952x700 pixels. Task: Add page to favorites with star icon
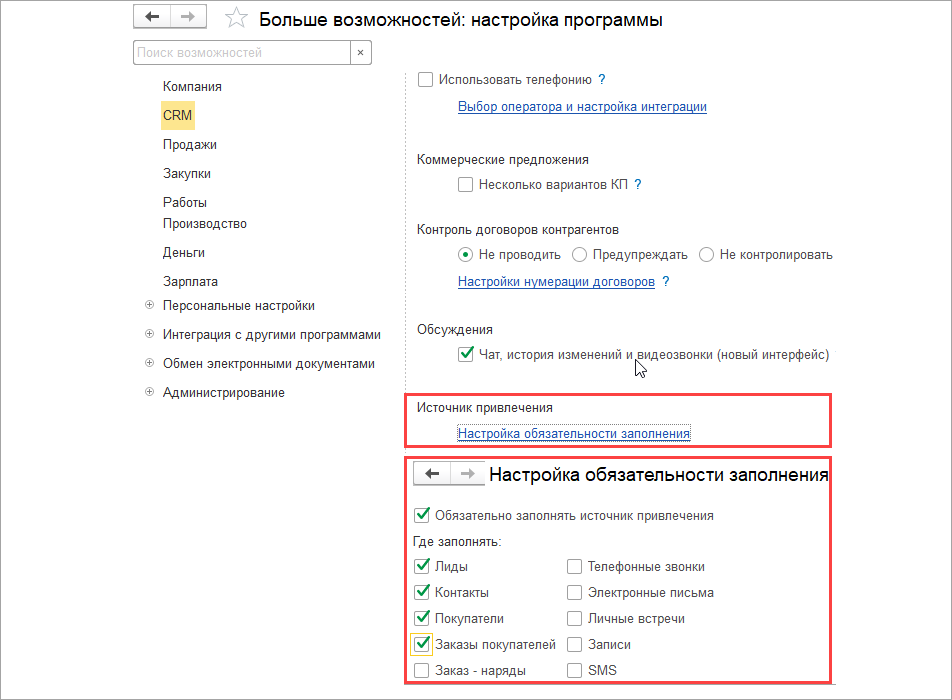236,19
